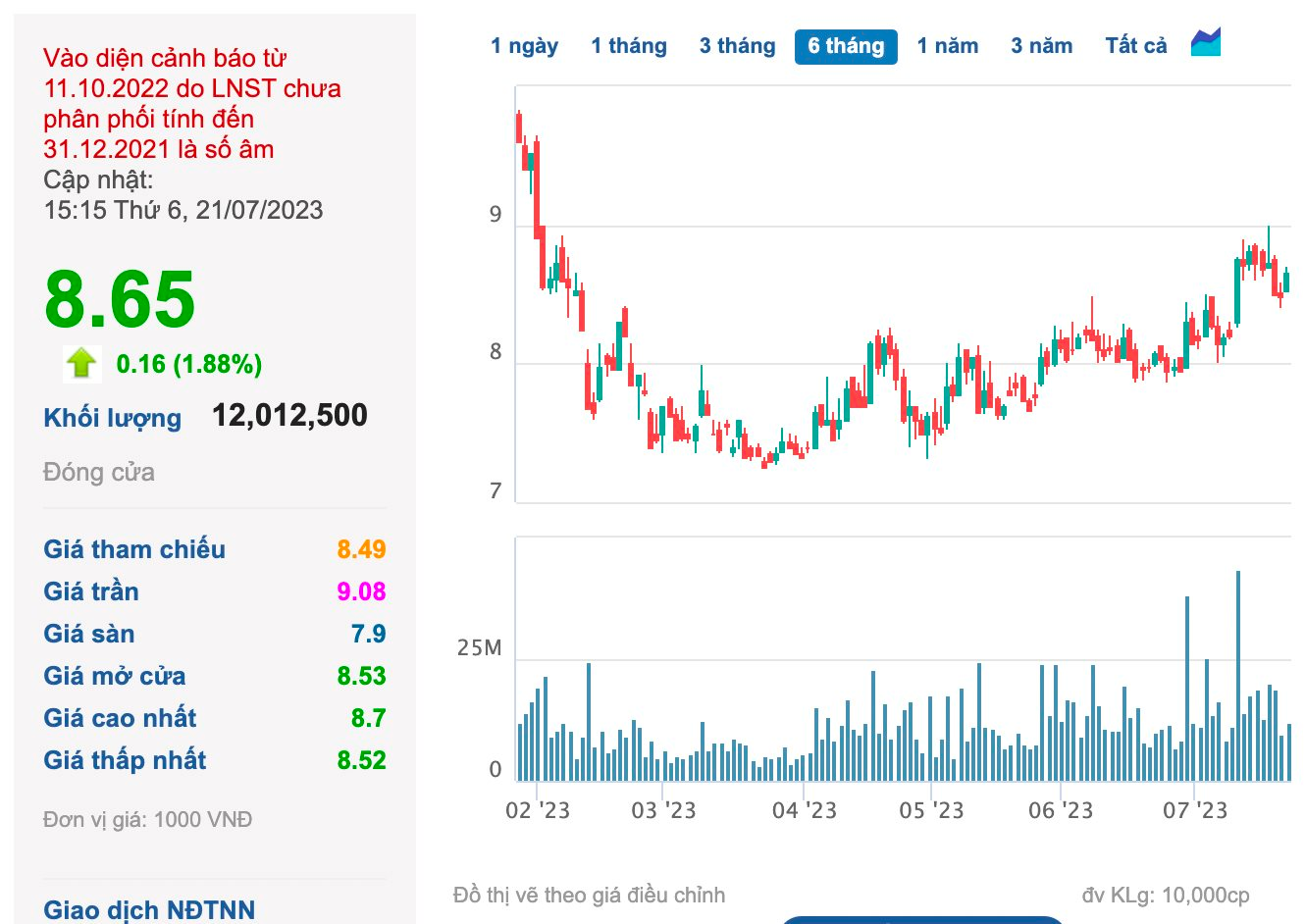This screenshot has width=1305, height=924.
Task: Click the Giá trần label
Action: tap(91, 591)
